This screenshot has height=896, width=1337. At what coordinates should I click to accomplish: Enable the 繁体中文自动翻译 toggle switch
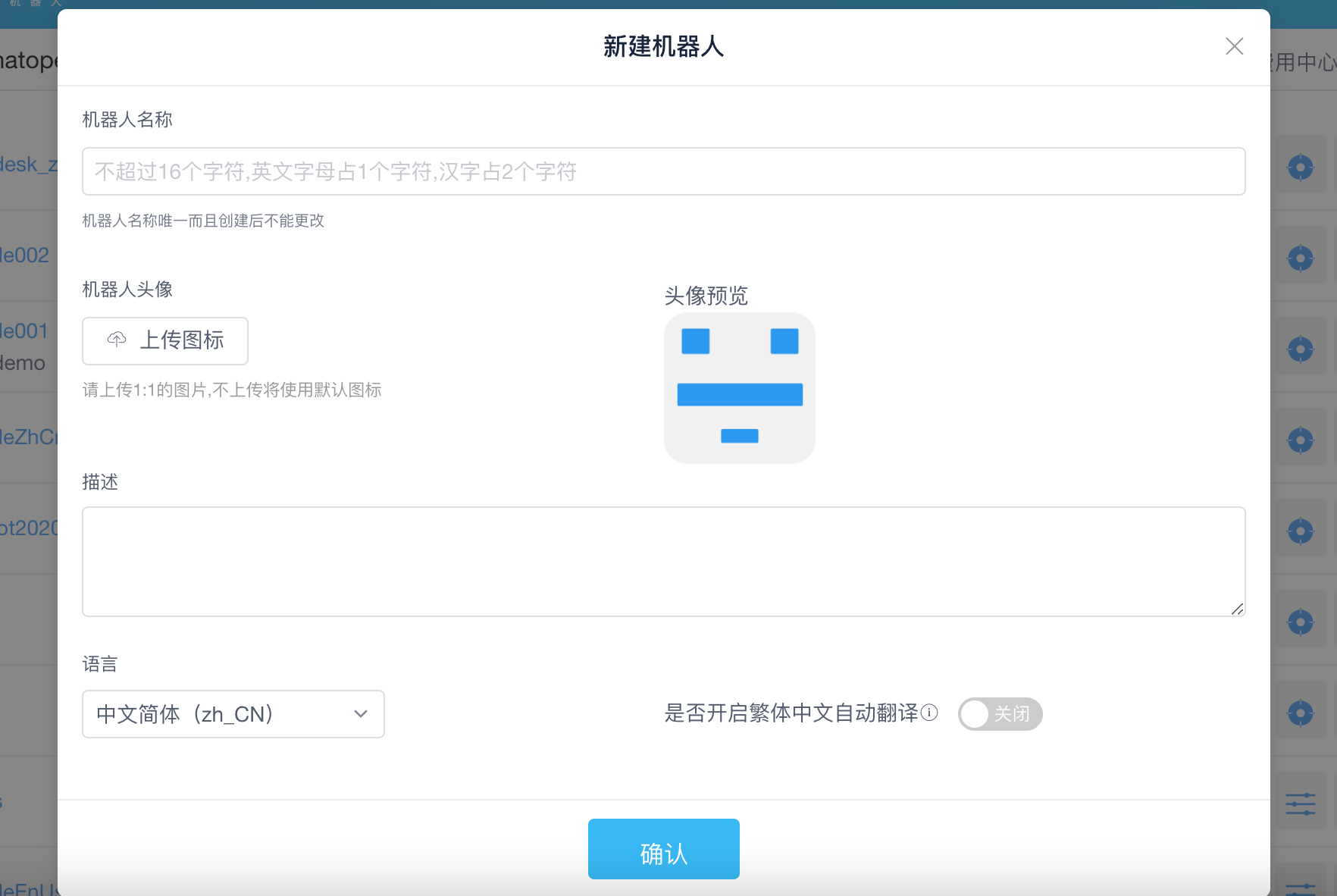(x=1000, y=713)
